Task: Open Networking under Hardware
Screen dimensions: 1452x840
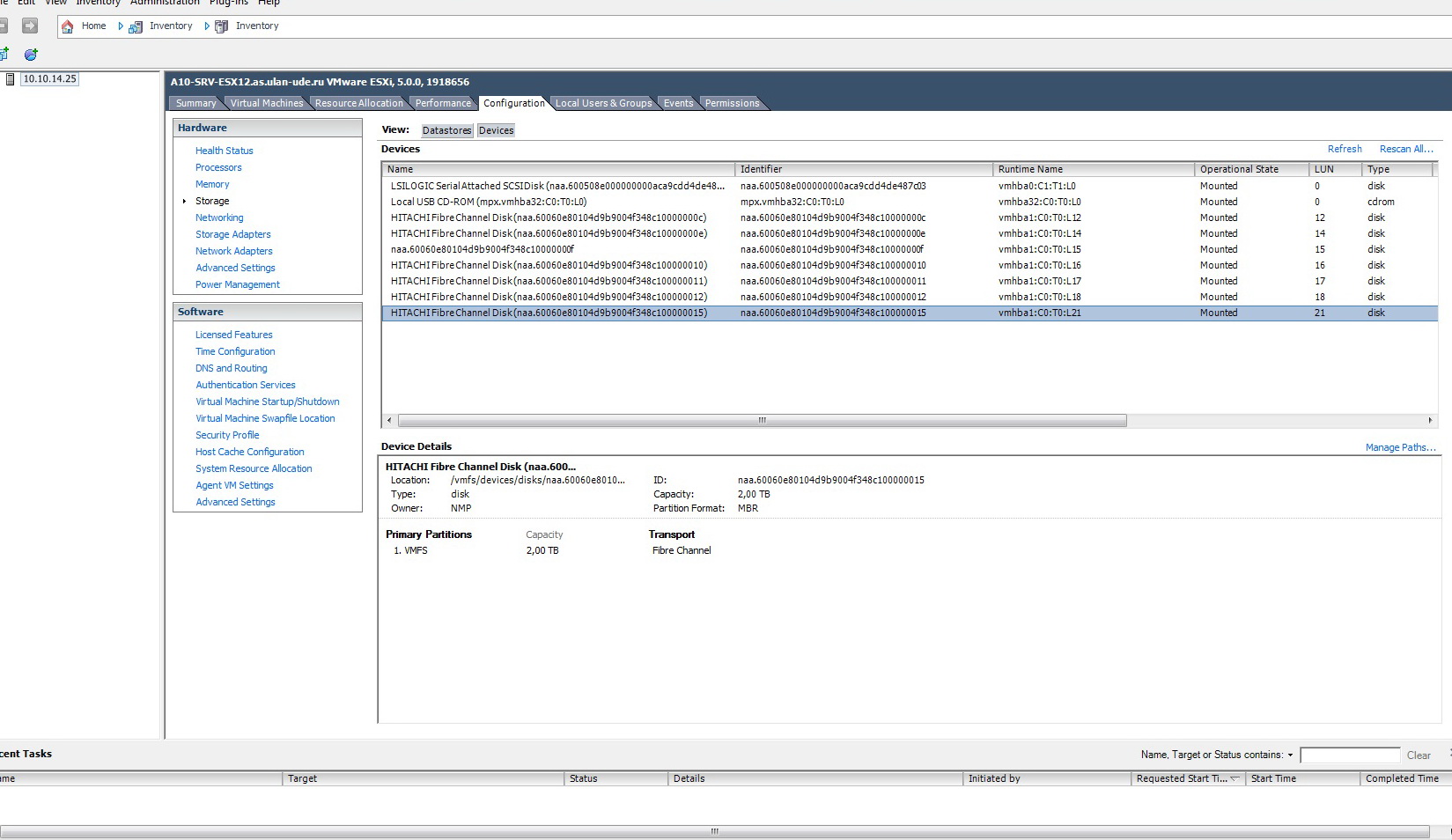Action: click(x=219, y=217)
